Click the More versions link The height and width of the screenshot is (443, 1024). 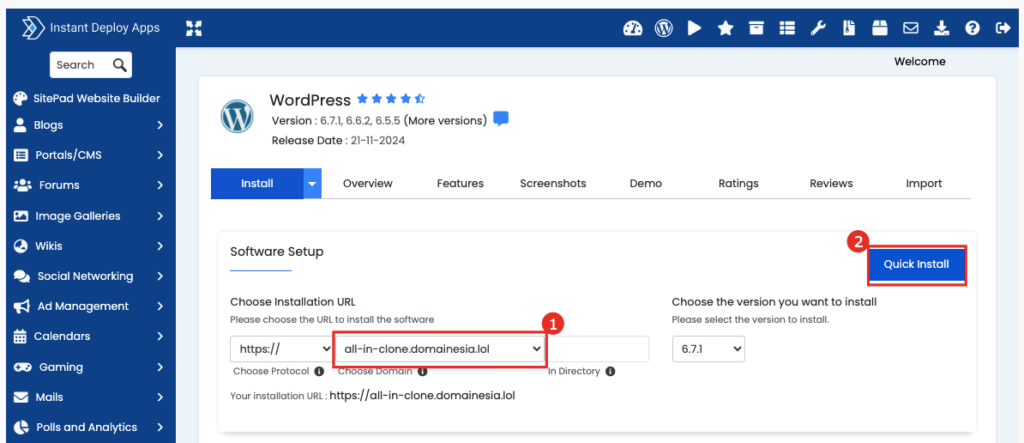(445, 121)
